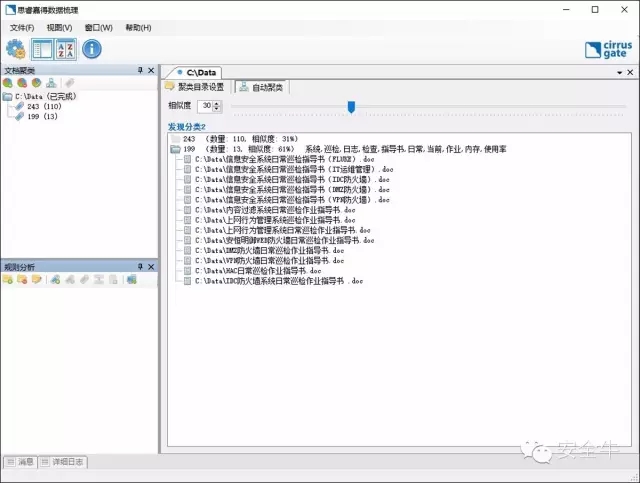Select file IDC防火墙系统日常巡检作业指导书 .doc
Image resolution: width=640 pixels, height=483 pixels.
(x=279, y=281)
